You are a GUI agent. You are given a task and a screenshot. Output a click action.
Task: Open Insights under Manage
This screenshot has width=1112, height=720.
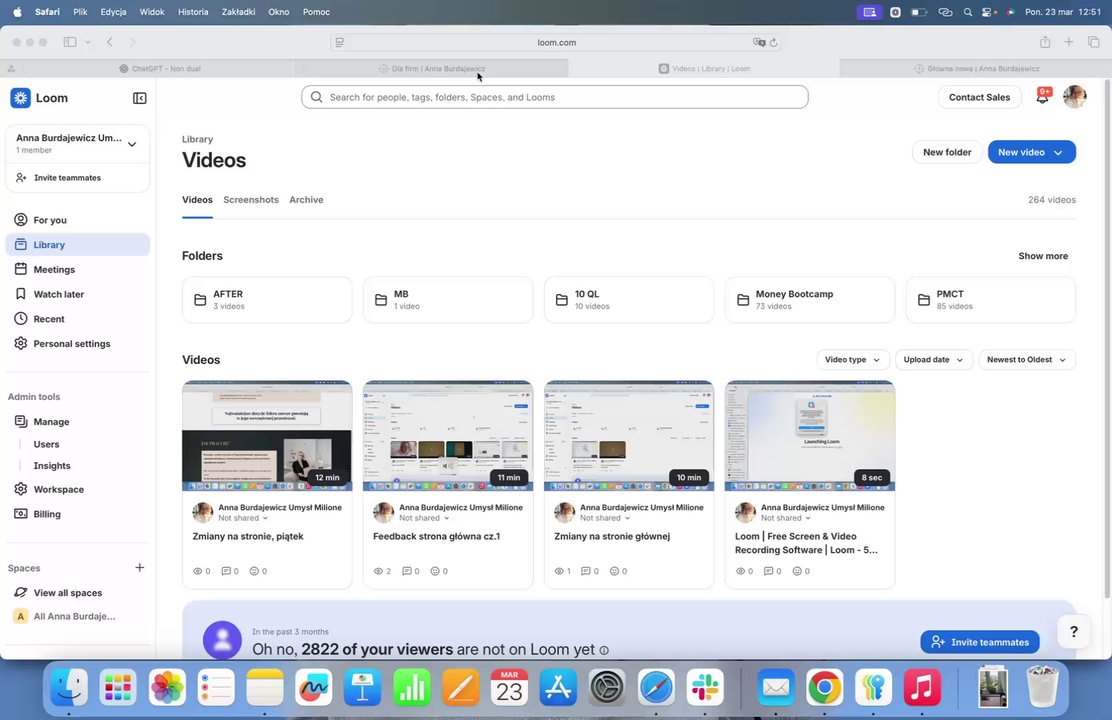tap(52, 466)
